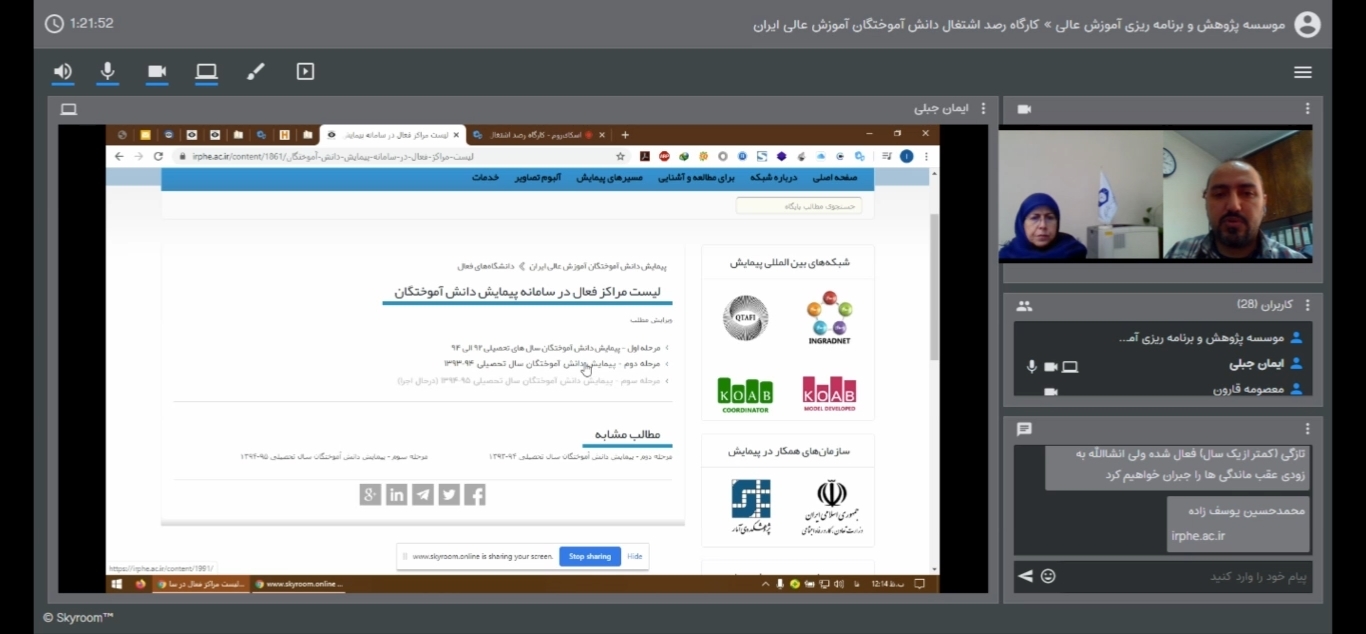
Task: Click the QTAFI network logo
Action: coord(745,318)
